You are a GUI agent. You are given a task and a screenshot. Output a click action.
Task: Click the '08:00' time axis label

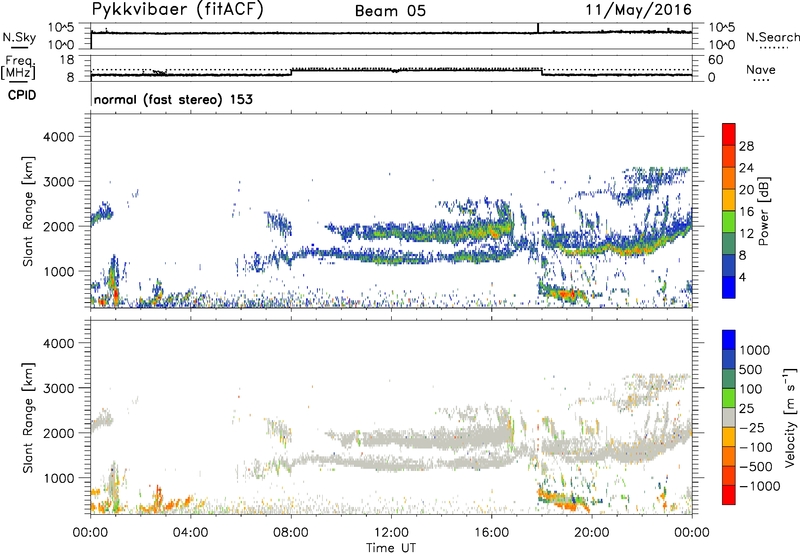[291, 533]
